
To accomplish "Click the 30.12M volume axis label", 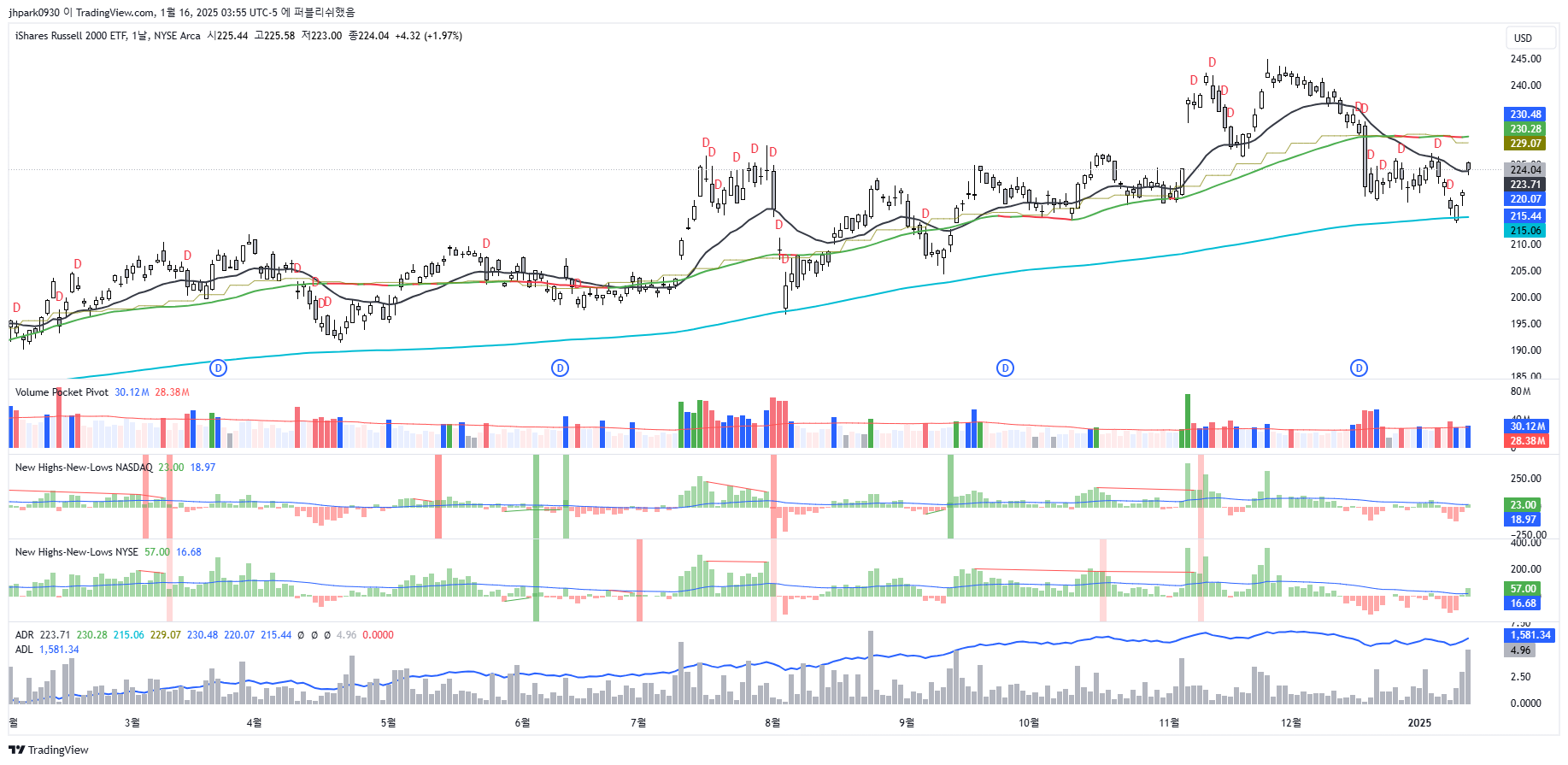I will (x=1527, y=427).
